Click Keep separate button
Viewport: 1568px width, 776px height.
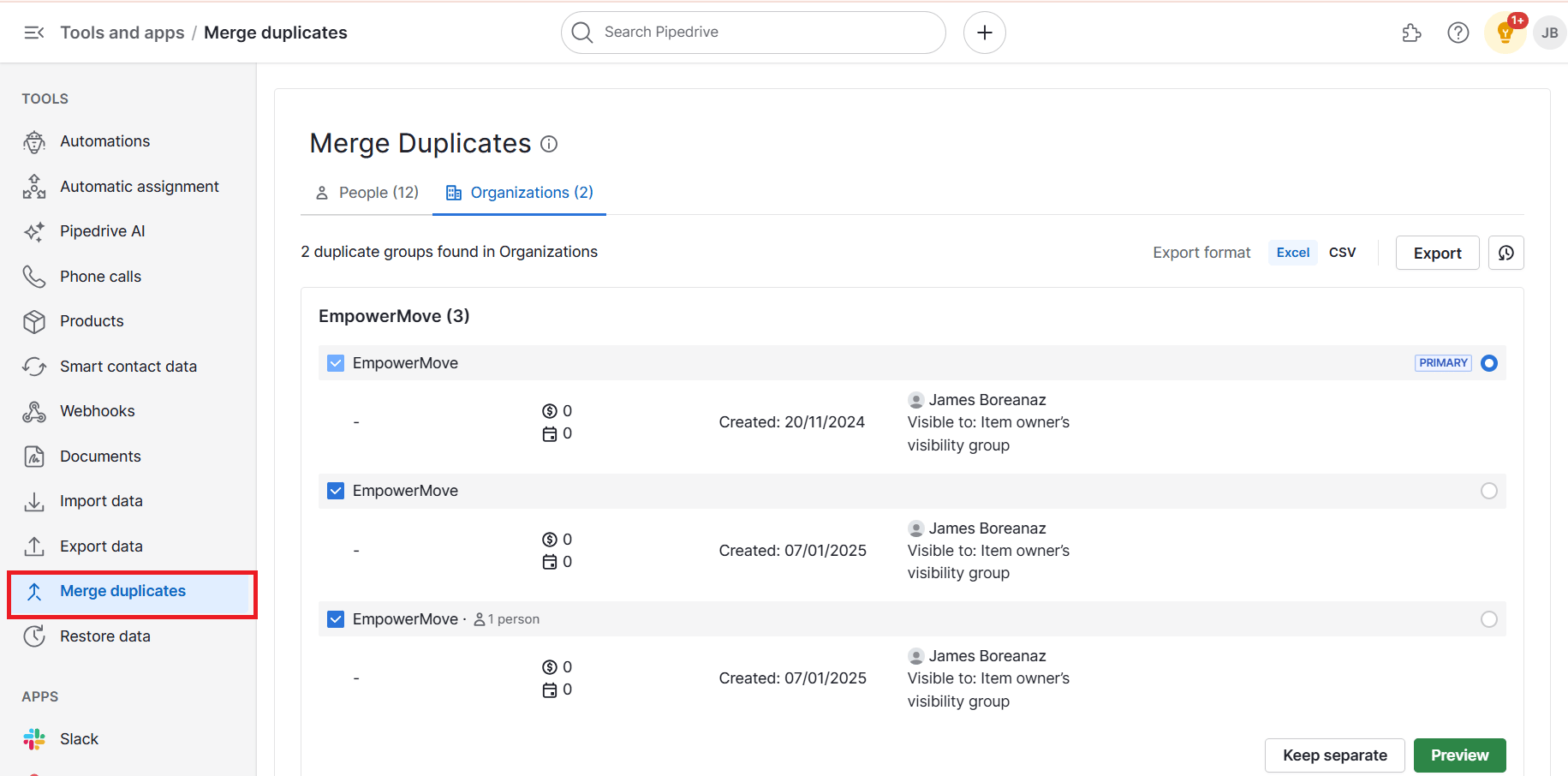pos(1334,755)
